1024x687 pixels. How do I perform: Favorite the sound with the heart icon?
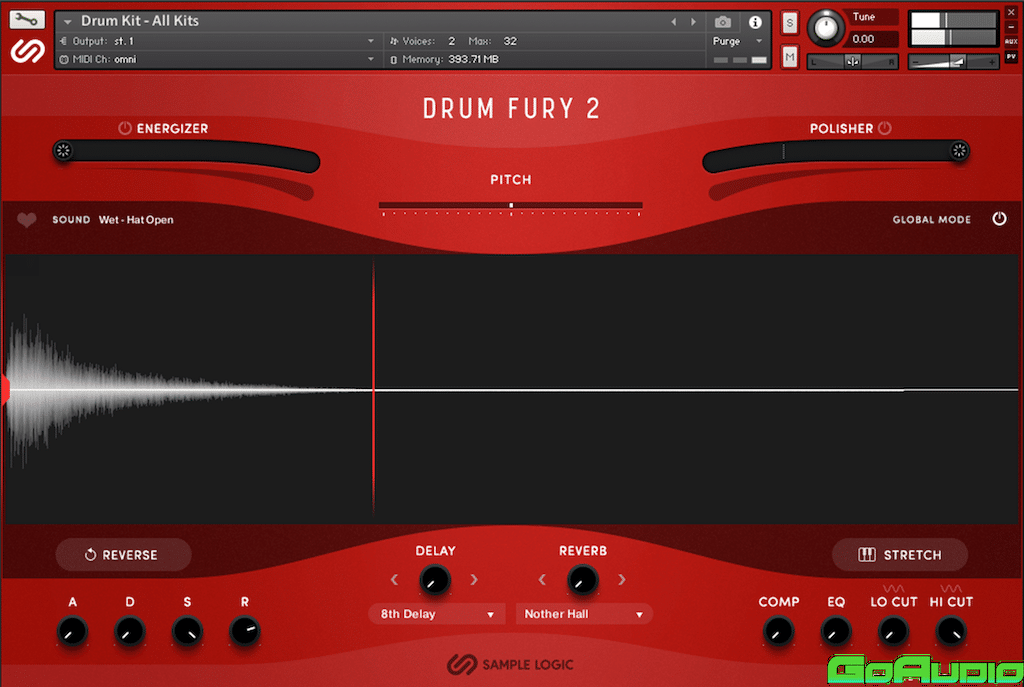27,220
